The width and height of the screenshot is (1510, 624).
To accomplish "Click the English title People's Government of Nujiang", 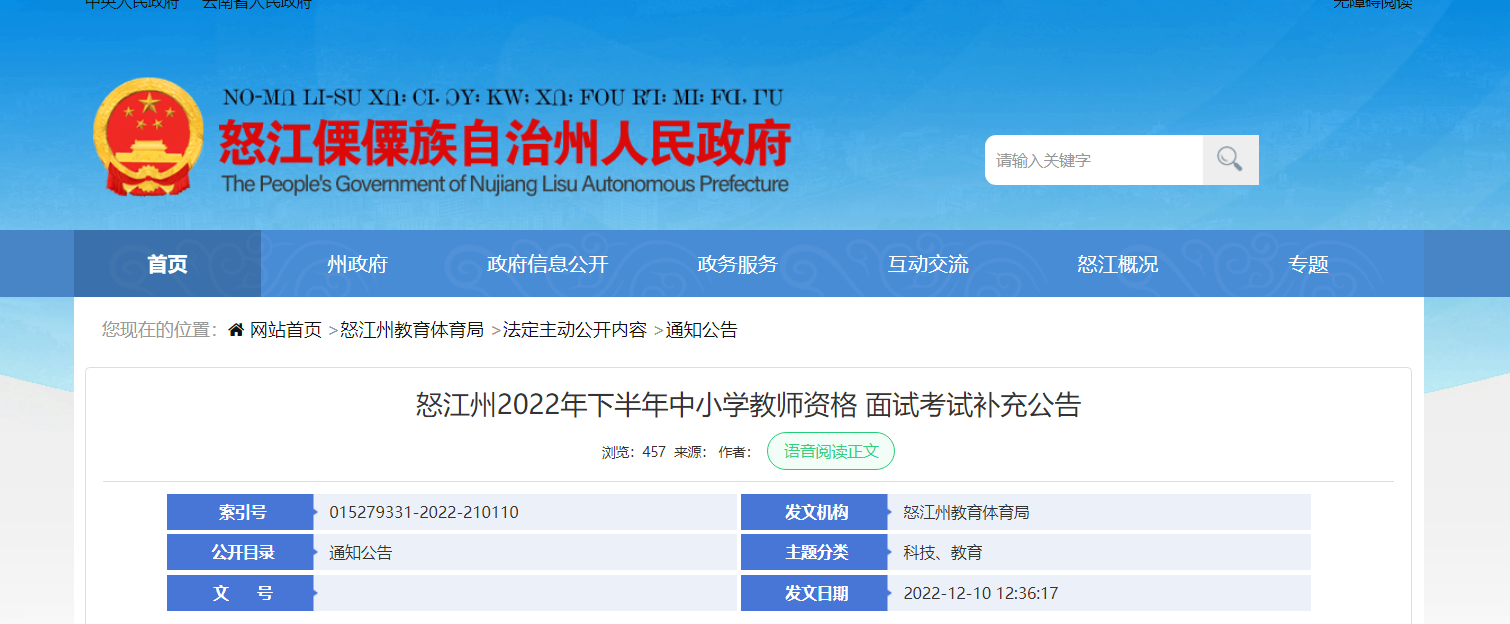I will (505, 184).
